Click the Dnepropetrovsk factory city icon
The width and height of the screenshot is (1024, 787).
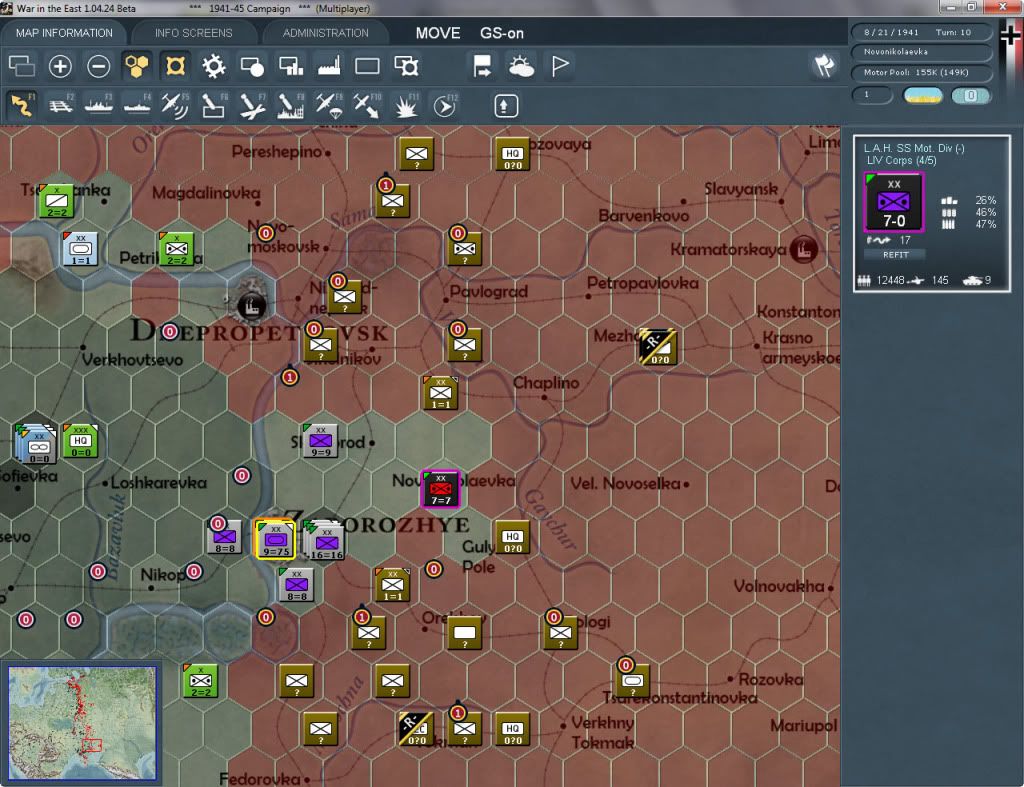tap(250, 305)
